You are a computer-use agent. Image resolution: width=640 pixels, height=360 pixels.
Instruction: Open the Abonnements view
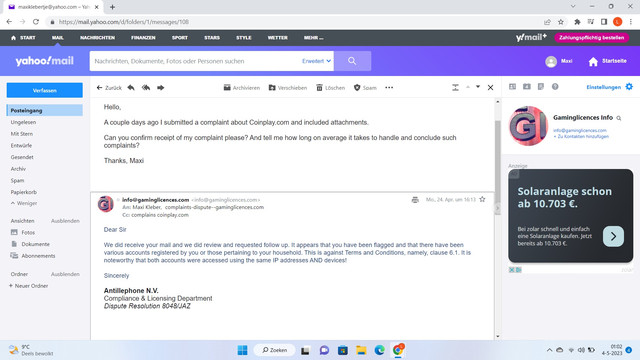(33, 256)
